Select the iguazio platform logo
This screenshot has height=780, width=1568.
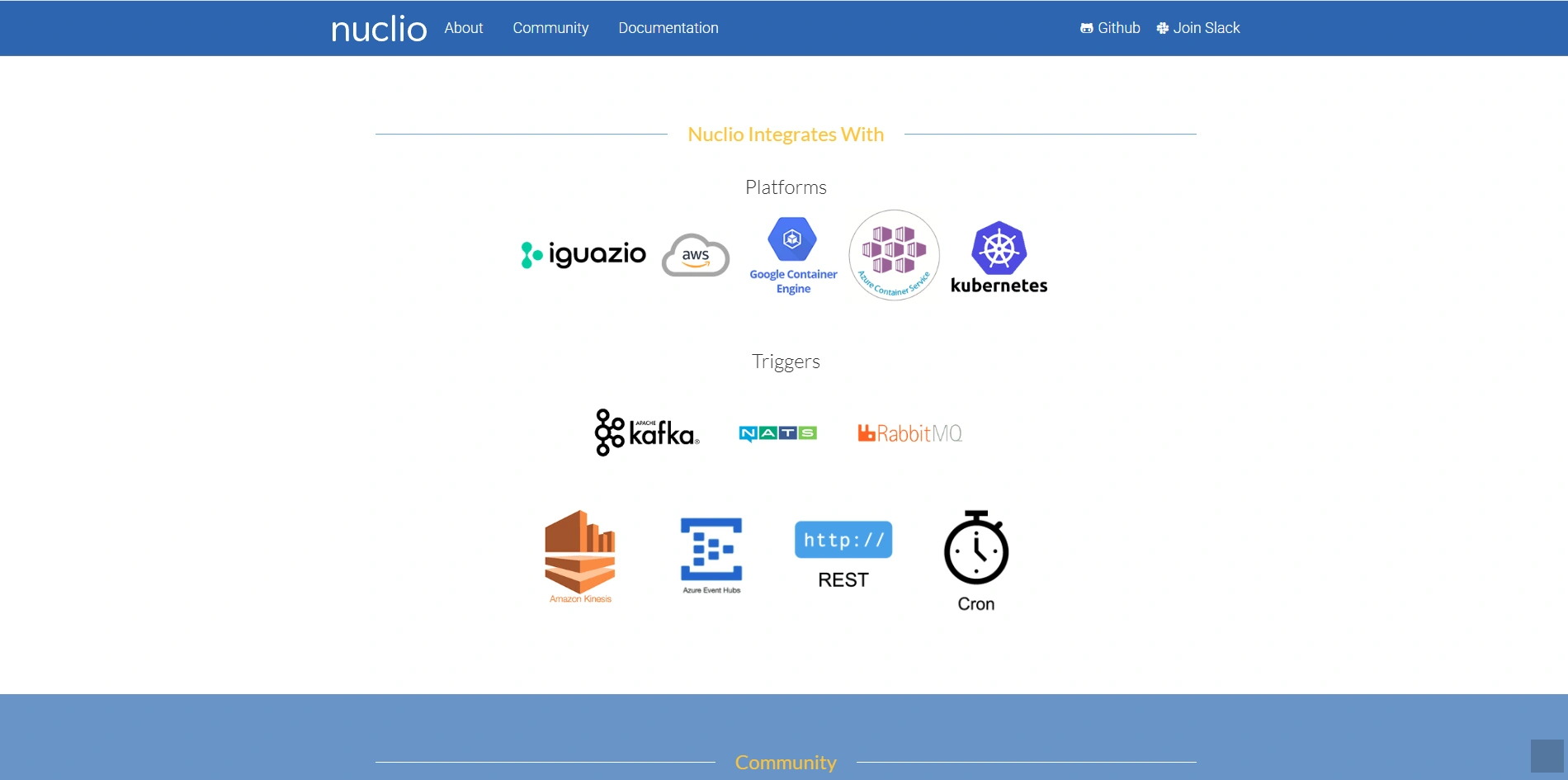583,255
